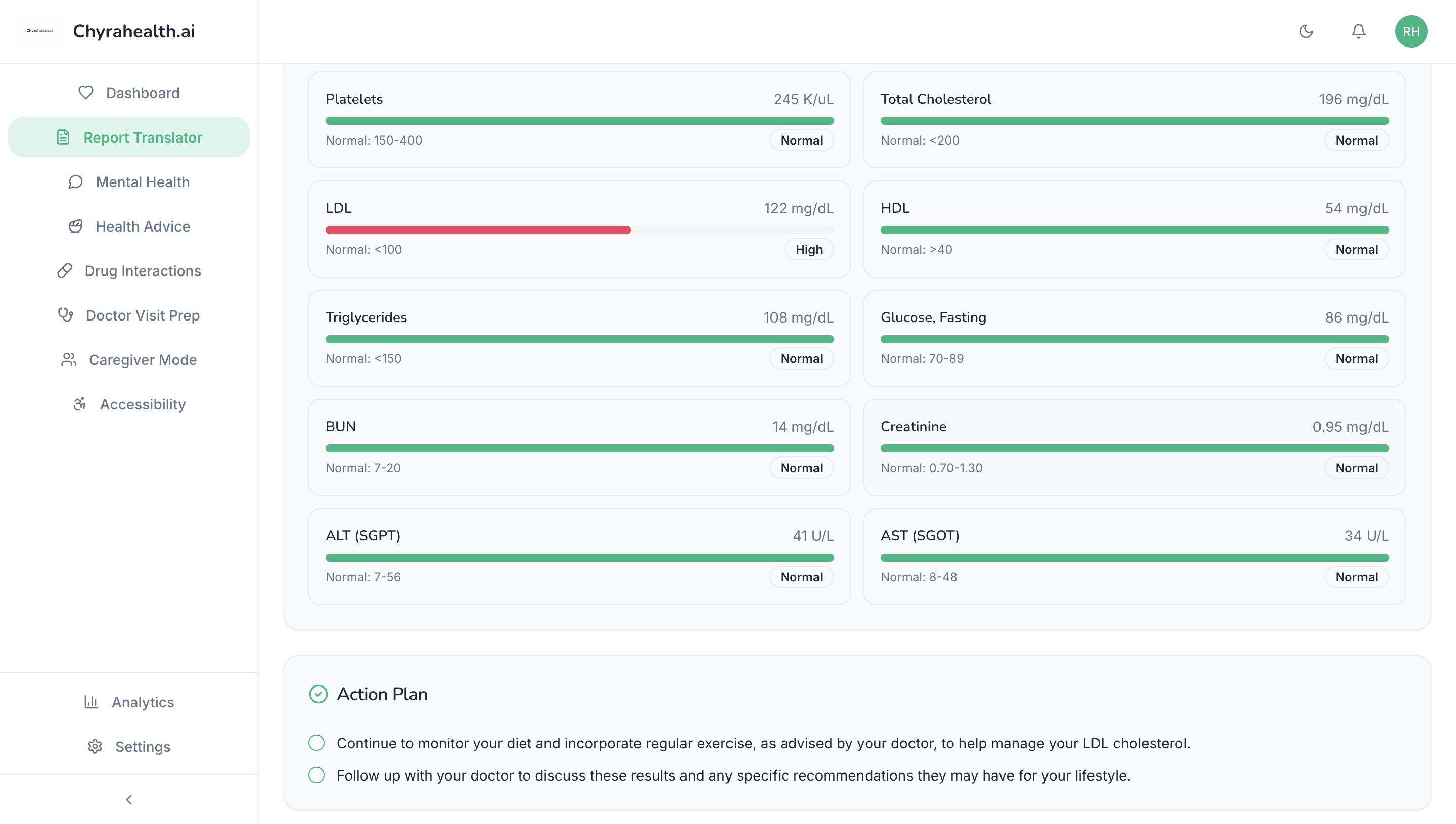The image size is (1456, 824).
Task: Navigate to Health Advice
Action: pyautogui.click(x=142, y=226)
